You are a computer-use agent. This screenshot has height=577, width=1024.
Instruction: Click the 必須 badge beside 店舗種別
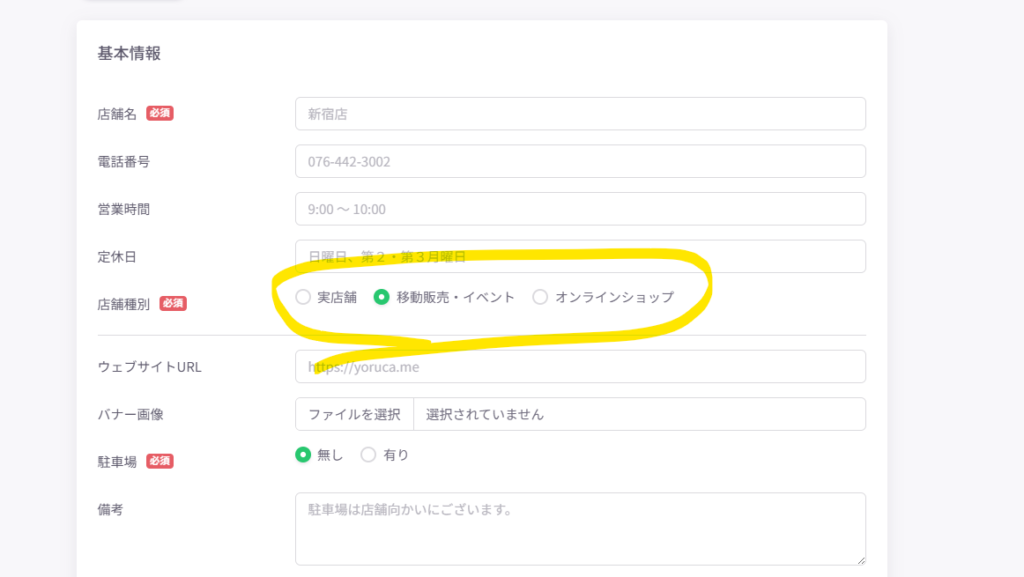(x=173, y=303)
